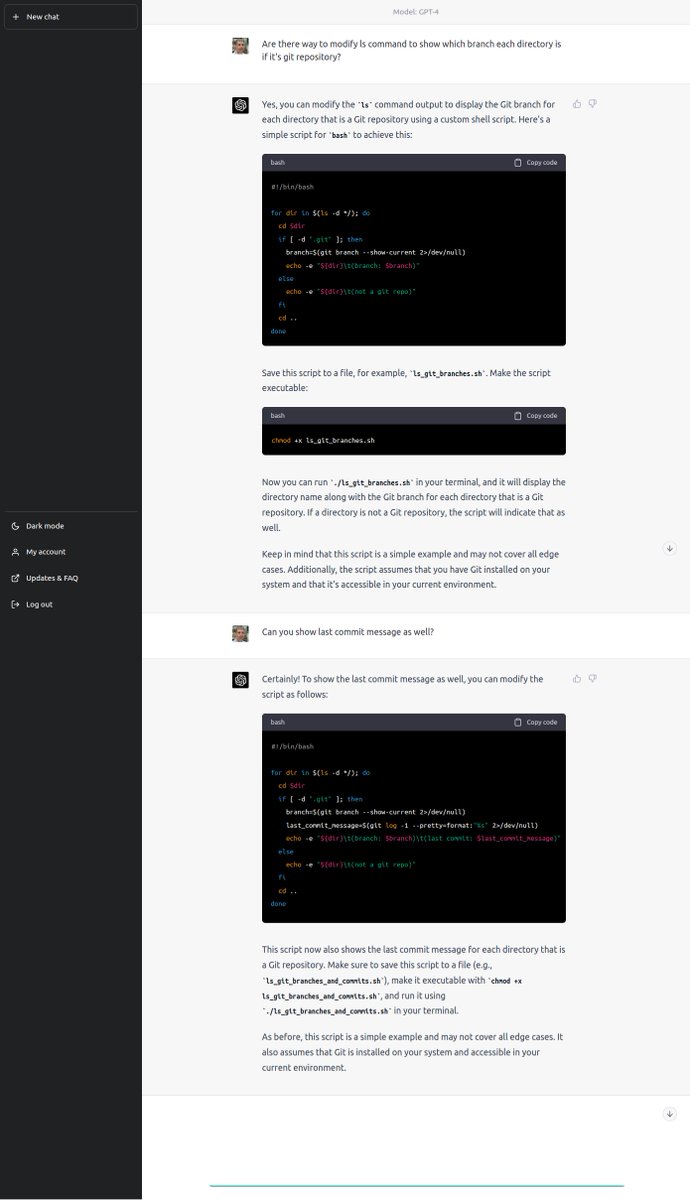Click the 'chmod +x ls_git_branches.sh' code line
Screen dimensions: 690x1200
click(323, 440)
